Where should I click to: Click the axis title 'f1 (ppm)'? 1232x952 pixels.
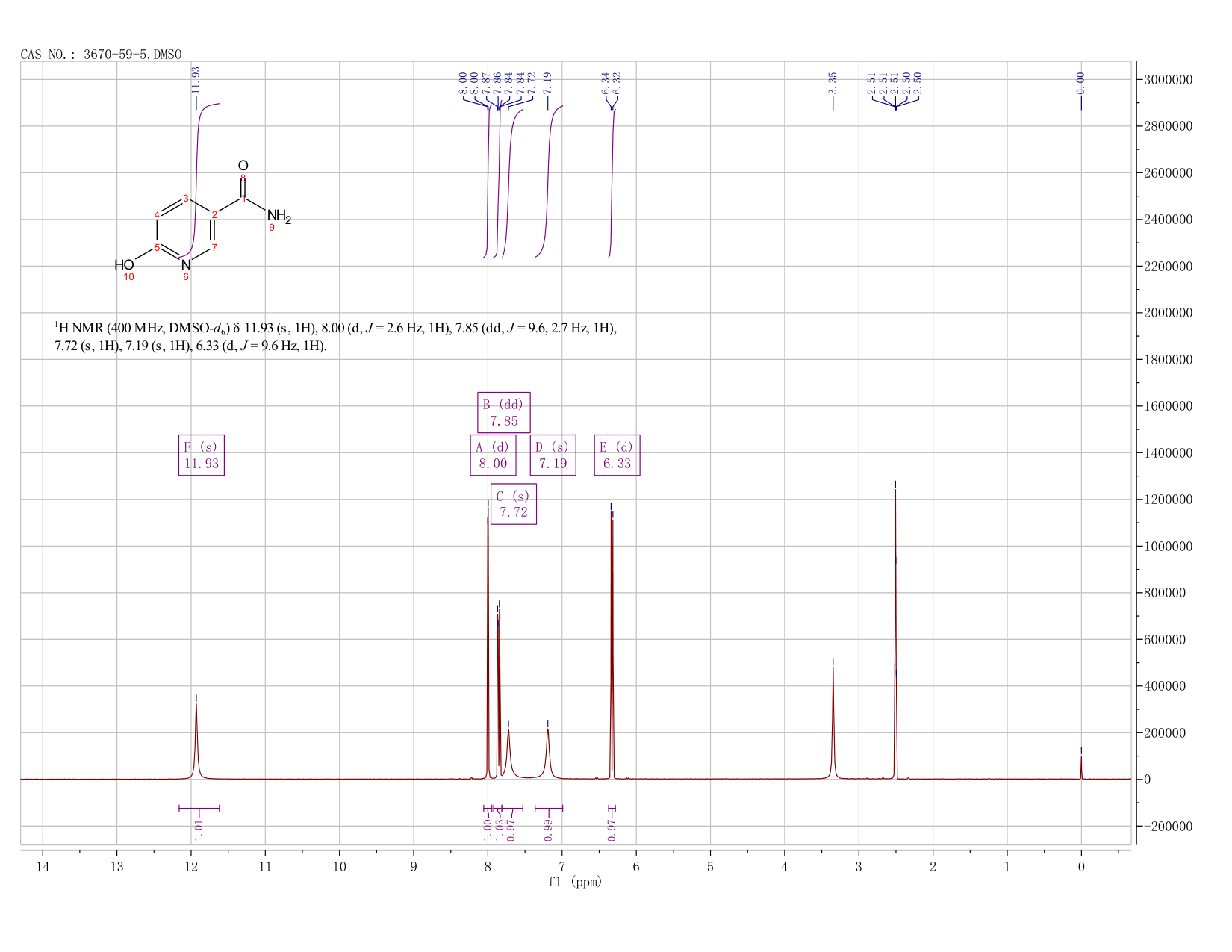(x=575, y=882)
